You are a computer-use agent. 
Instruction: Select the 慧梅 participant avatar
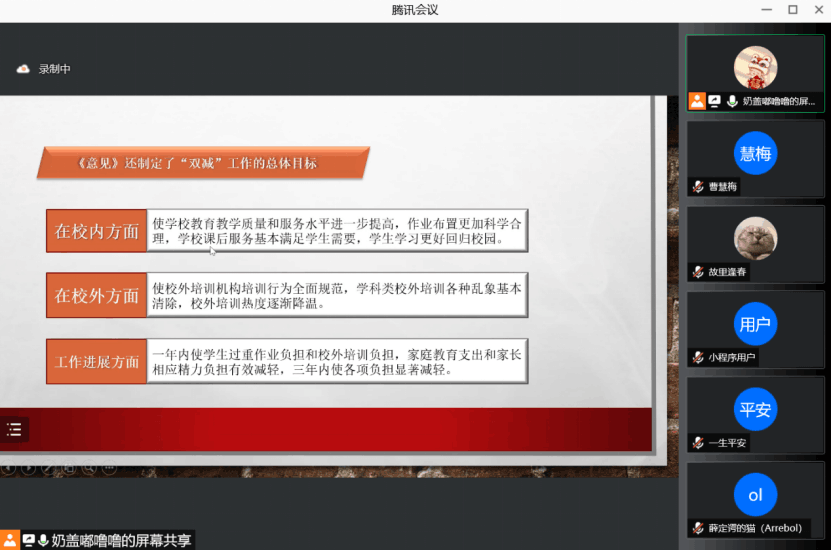755,153
